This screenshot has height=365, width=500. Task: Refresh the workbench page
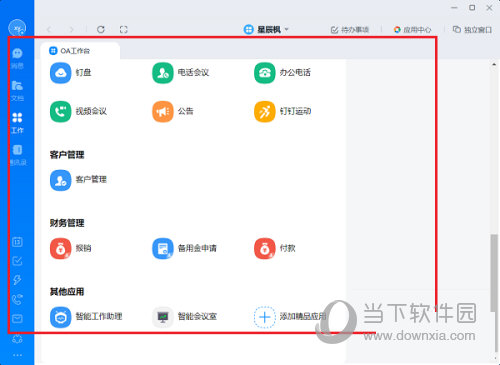[101, 30]
